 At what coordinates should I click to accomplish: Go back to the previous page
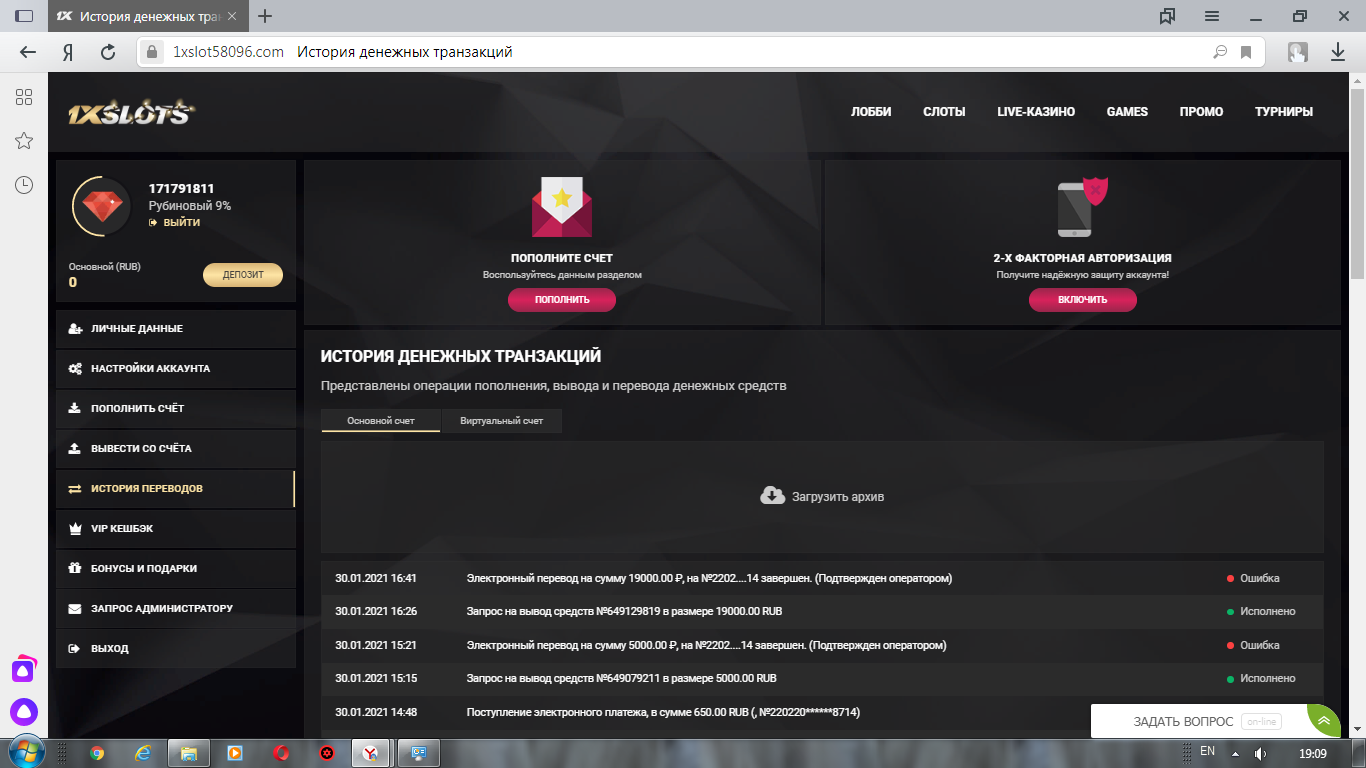[28, 52]
